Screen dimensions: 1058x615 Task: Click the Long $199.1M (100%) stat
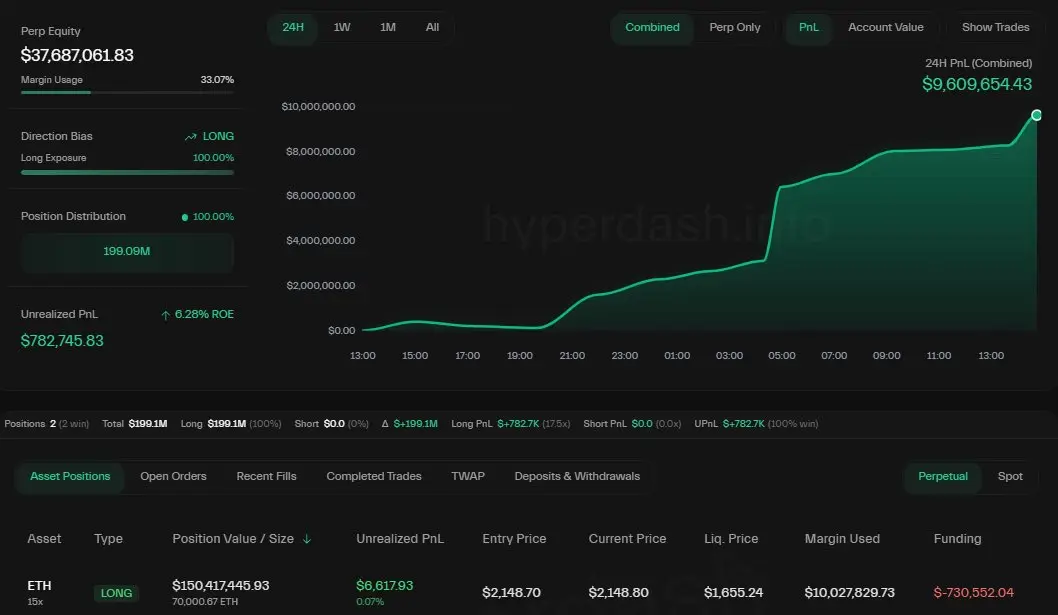click(x=231, y=424)
